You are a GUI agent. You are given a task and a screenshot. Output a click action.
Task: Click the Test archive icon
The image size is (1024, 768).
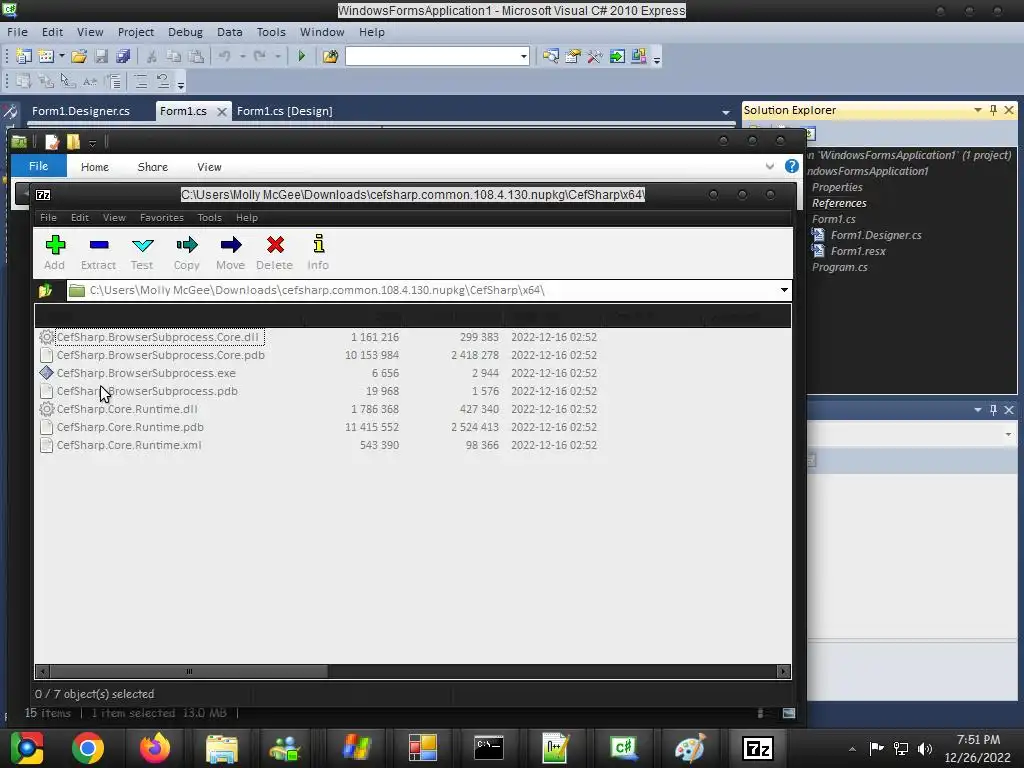[x=142, y=252]
